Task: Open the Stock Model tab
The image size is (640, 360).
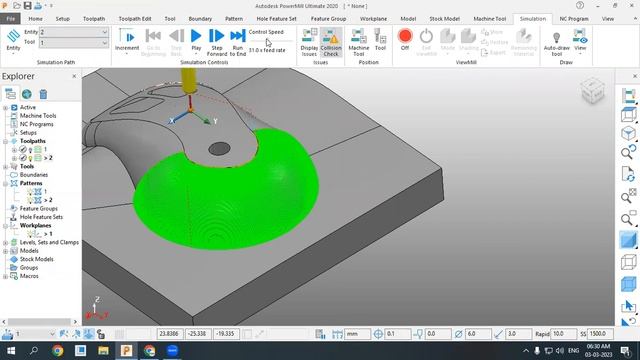Action: coord(444,19)
